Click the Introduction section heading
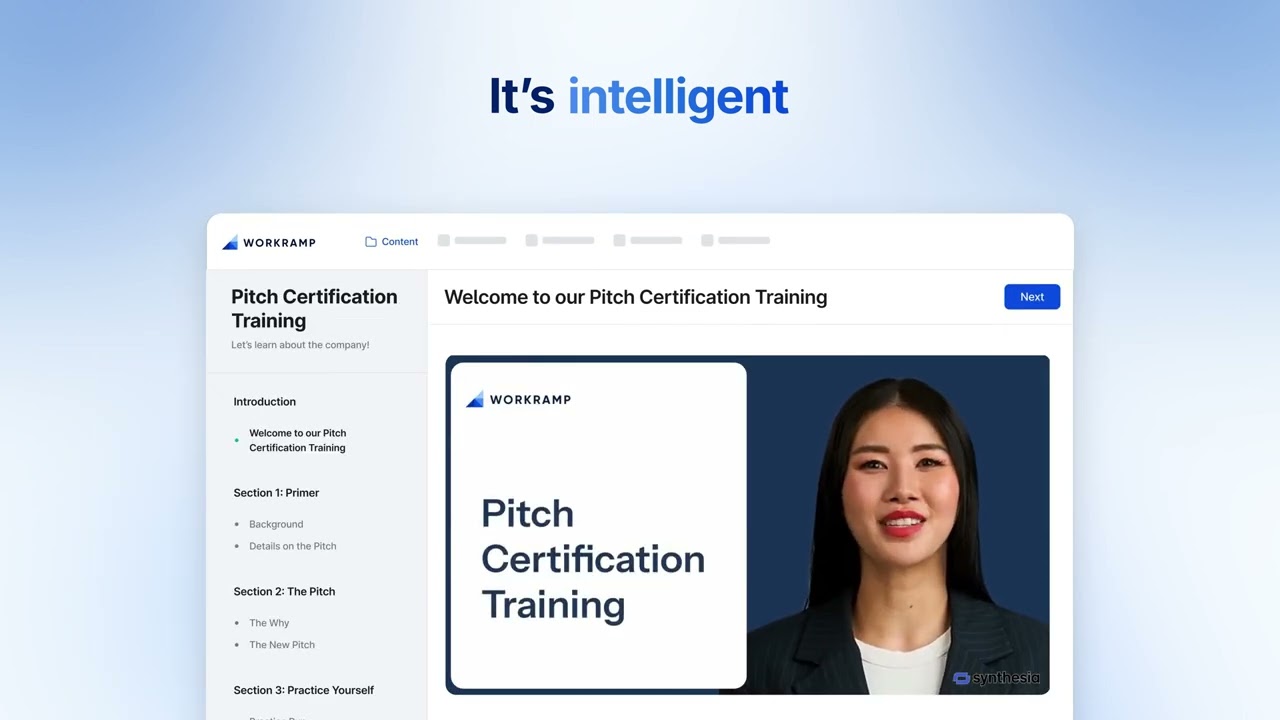The image size is (1280, 720). (265, 402)
